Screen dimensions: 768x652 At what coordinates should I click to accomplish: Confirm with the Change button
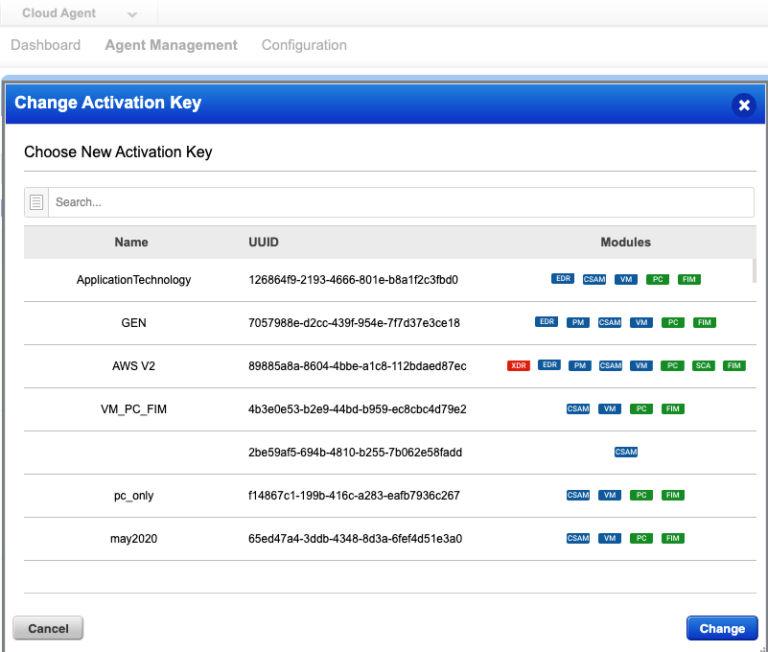pyautogui.click(x=722, y=628)
